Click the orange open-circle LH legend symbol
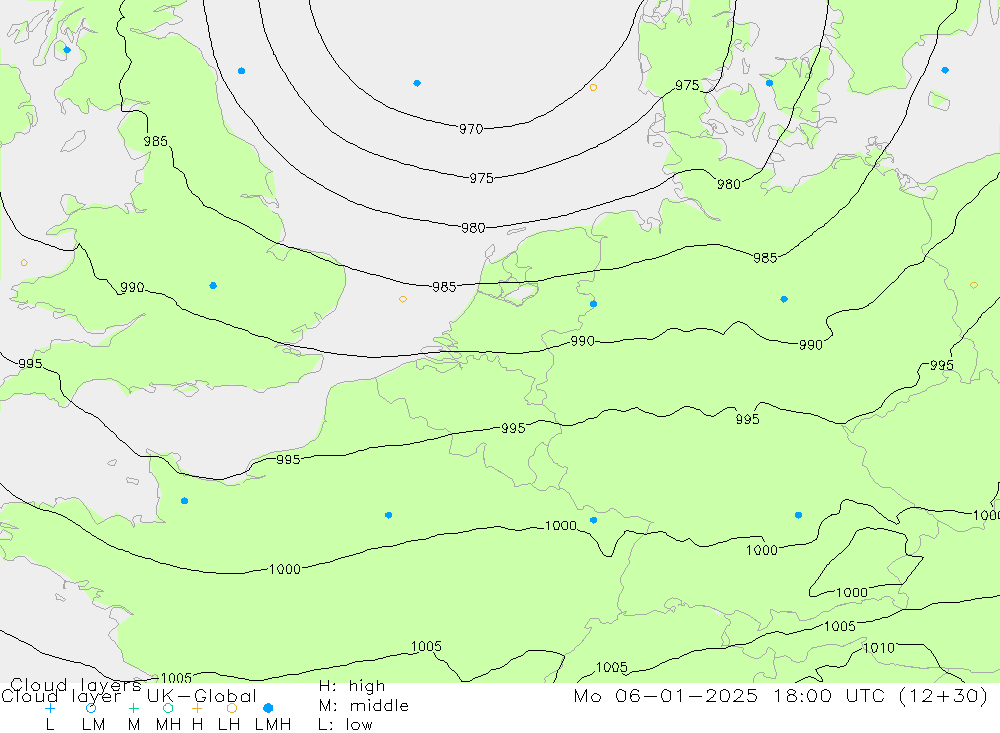 232,708
